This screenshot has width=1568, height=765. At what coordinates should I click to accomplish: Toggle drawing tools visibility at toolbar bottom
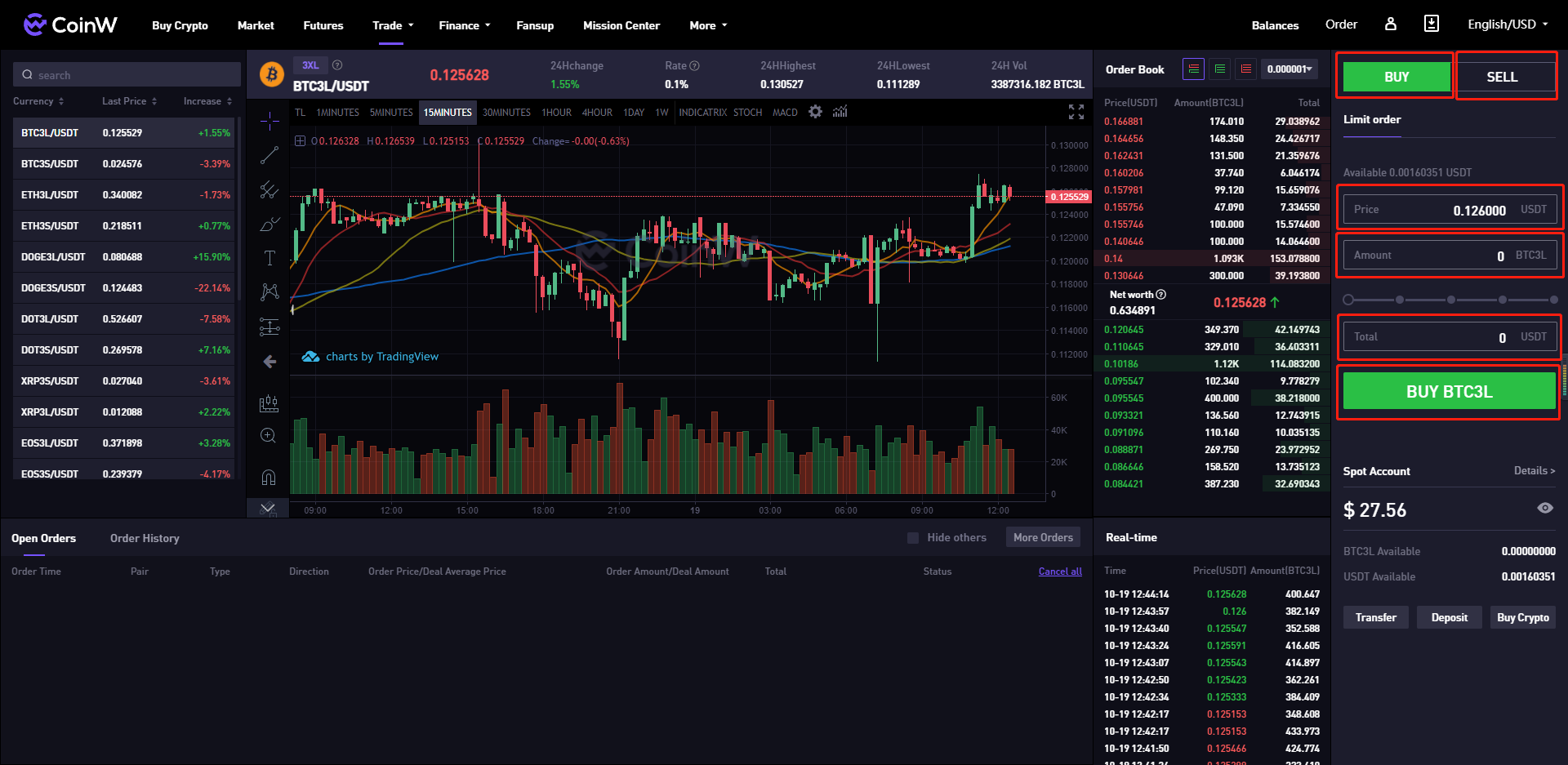click(x=267, y=508)
